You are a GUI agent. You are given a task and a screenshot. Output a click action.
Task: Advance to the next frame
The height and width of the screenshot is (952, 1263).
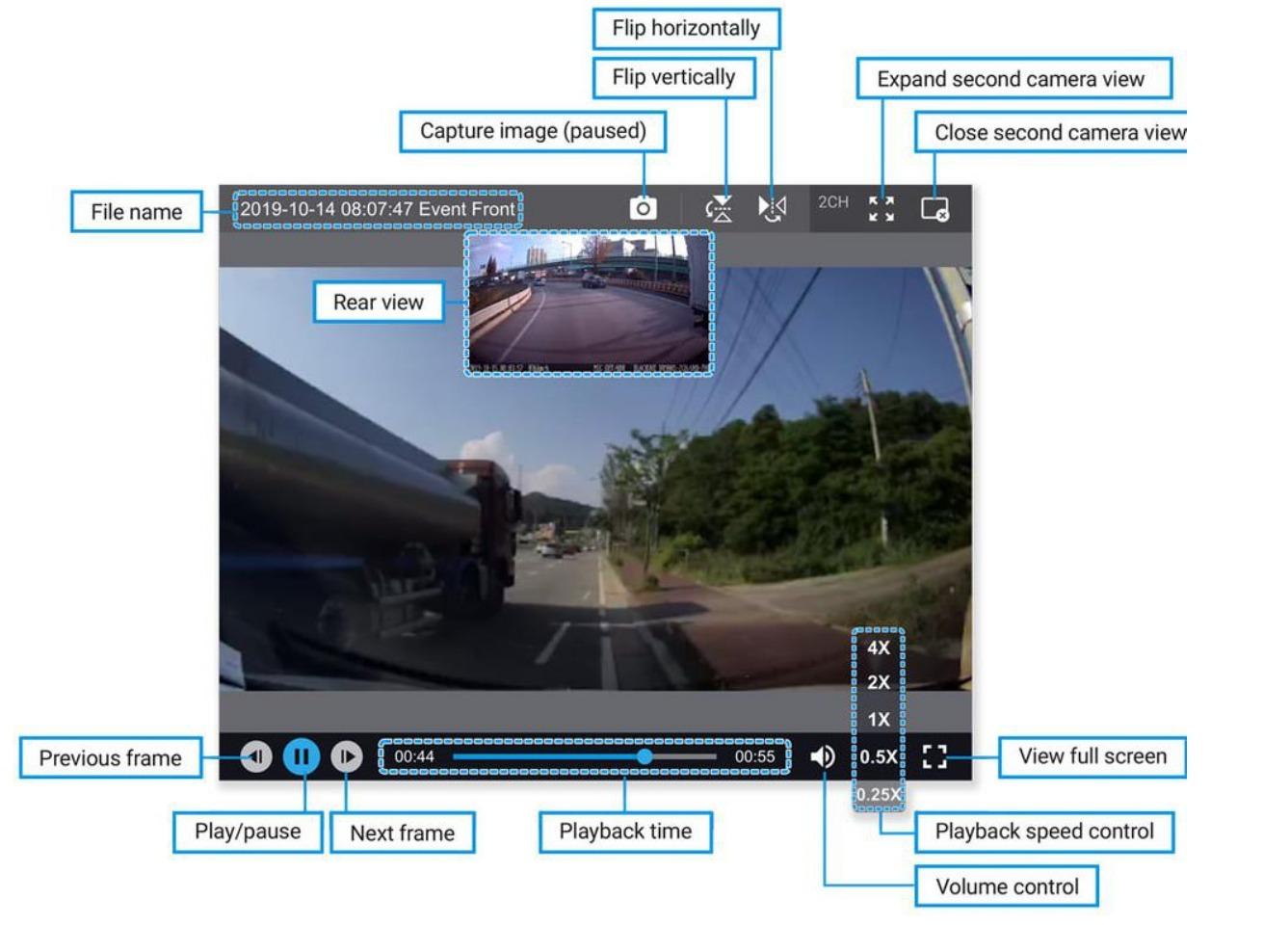click(347, 756)
